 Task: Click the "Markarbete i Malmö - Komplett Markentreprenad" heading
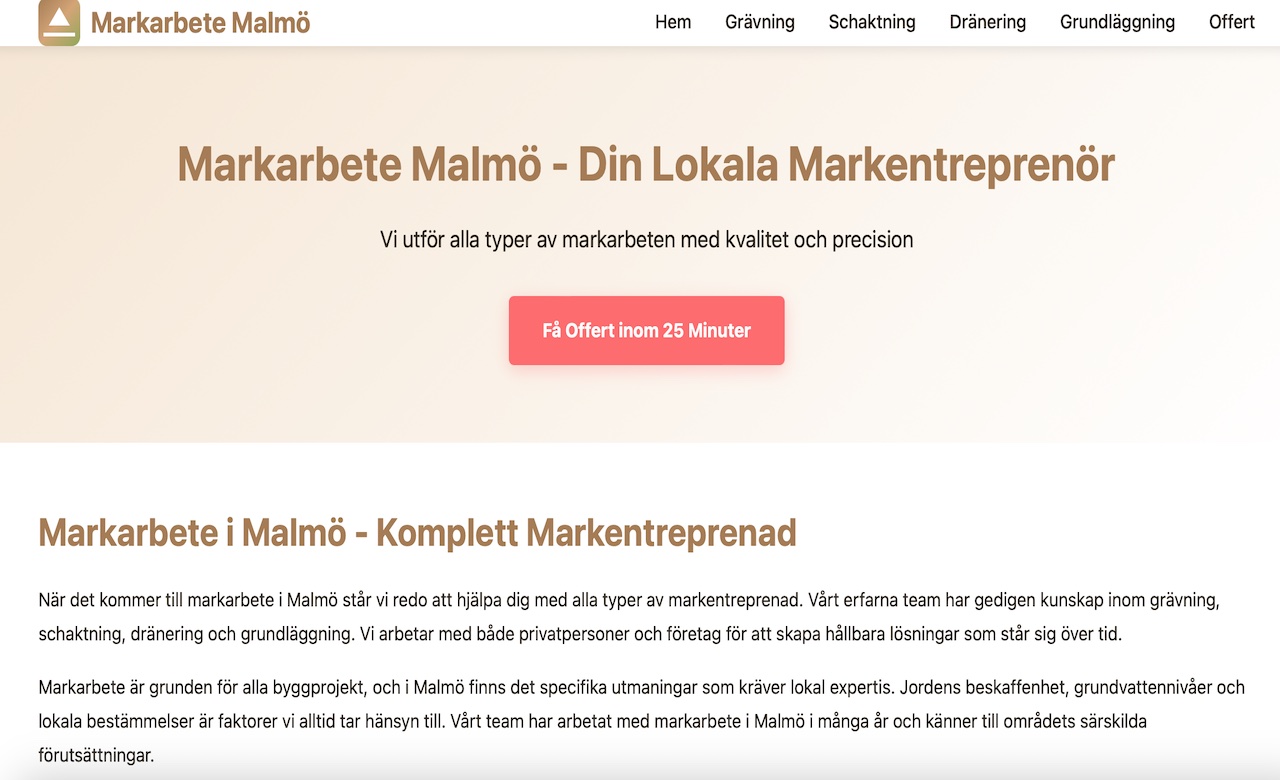point(416,534)
